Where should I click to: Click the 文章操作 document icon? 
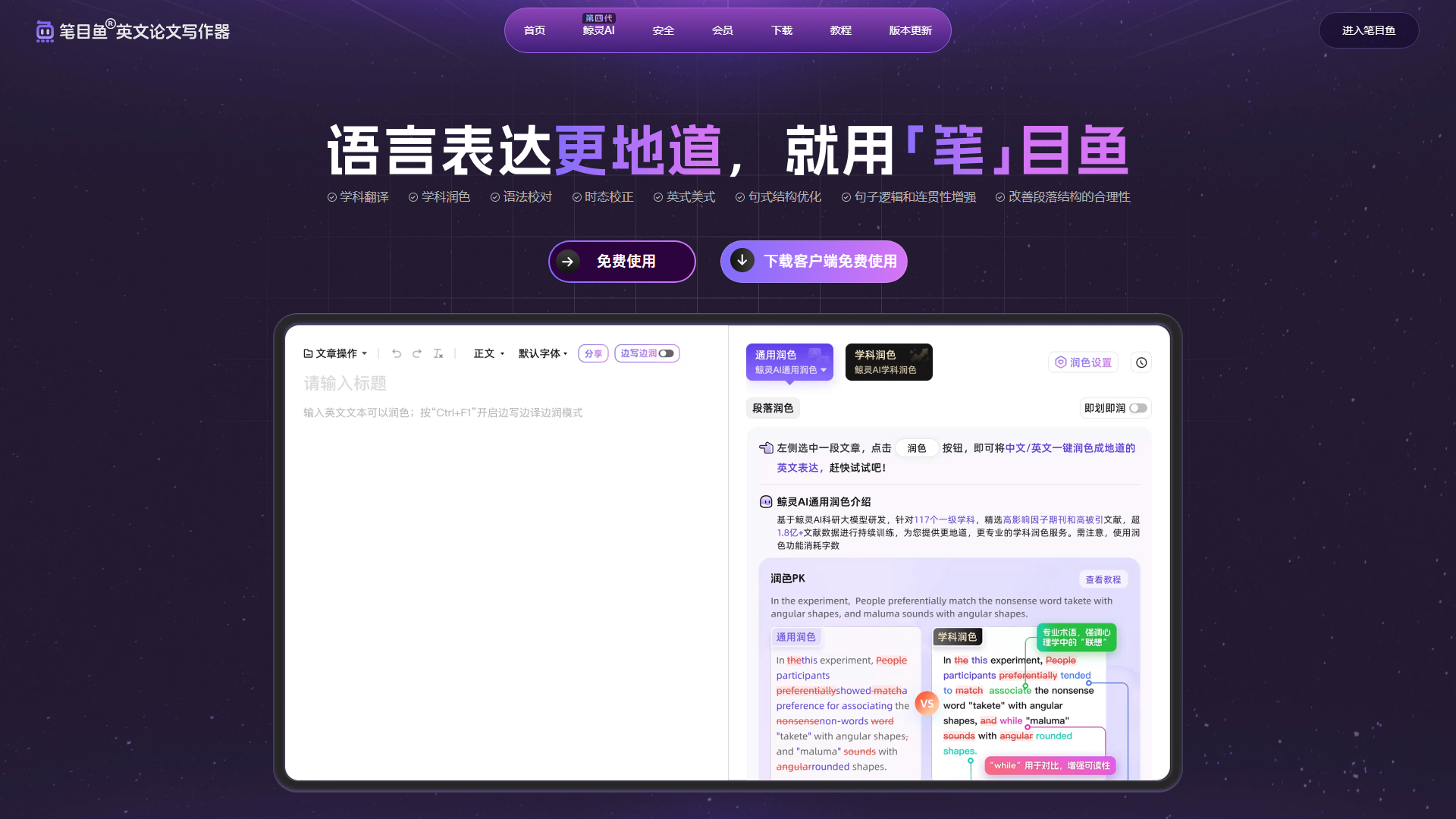coord(308,353)
